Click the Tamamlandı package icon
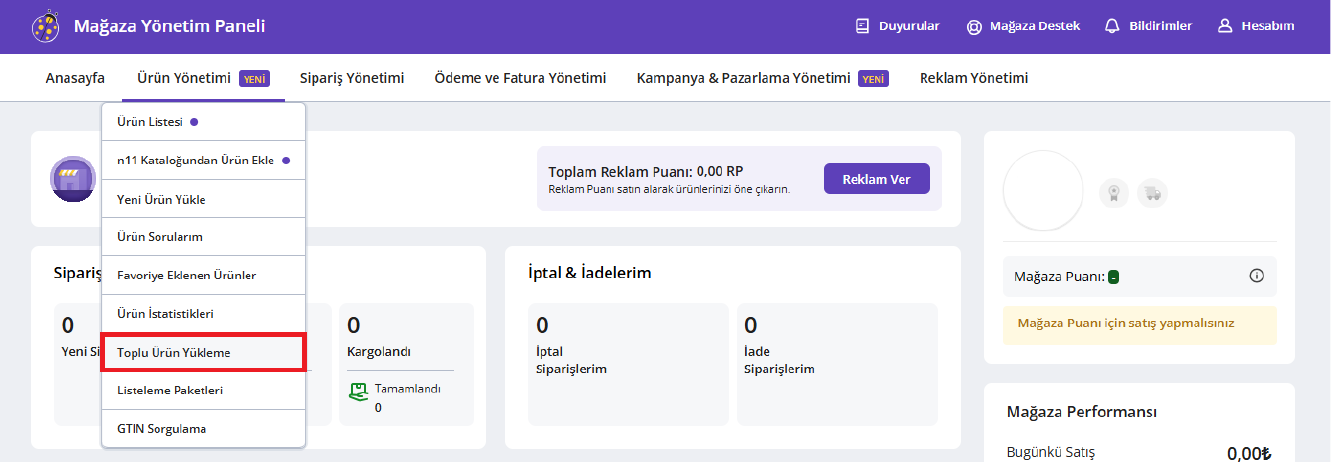The image size is (1331, 462). coord(358,390)
